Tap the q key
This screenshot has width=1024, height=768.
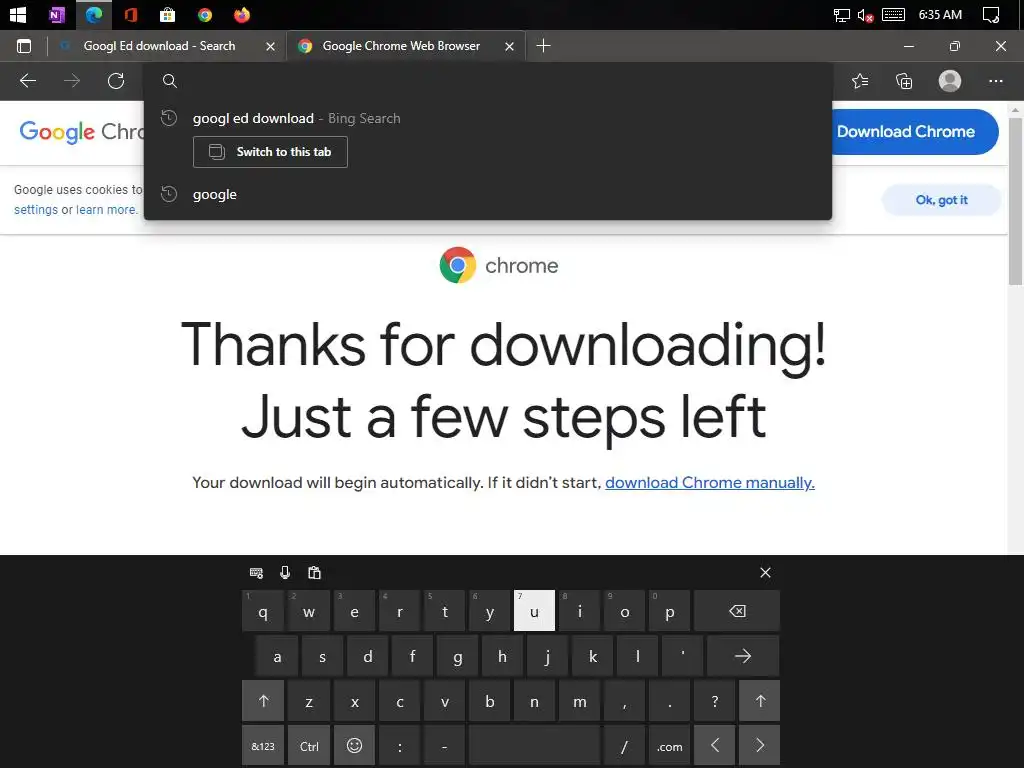(263, 611)
